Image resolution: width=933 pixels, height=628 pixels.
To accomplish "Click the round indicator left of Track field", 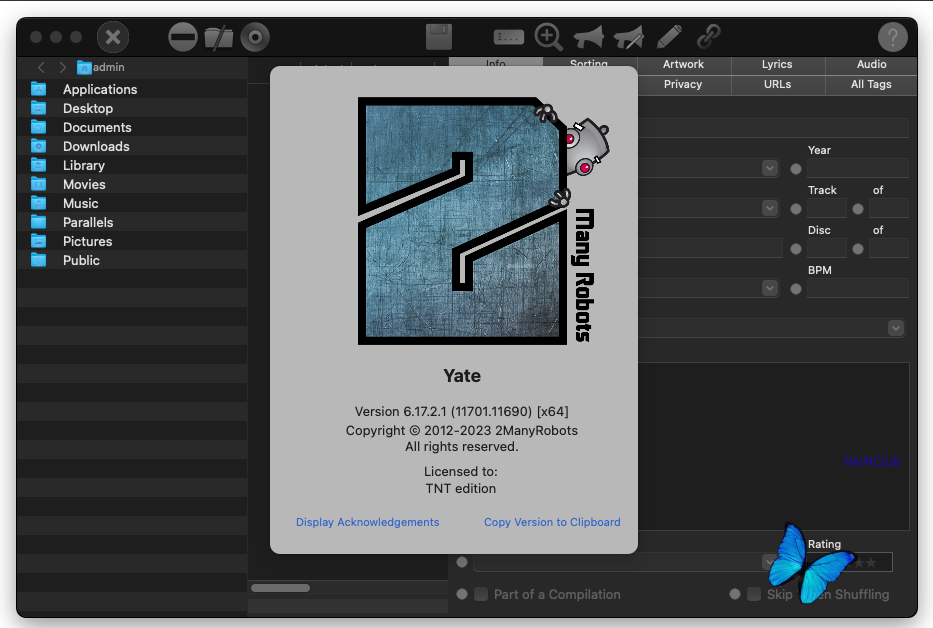I will (x=796, y=209).
